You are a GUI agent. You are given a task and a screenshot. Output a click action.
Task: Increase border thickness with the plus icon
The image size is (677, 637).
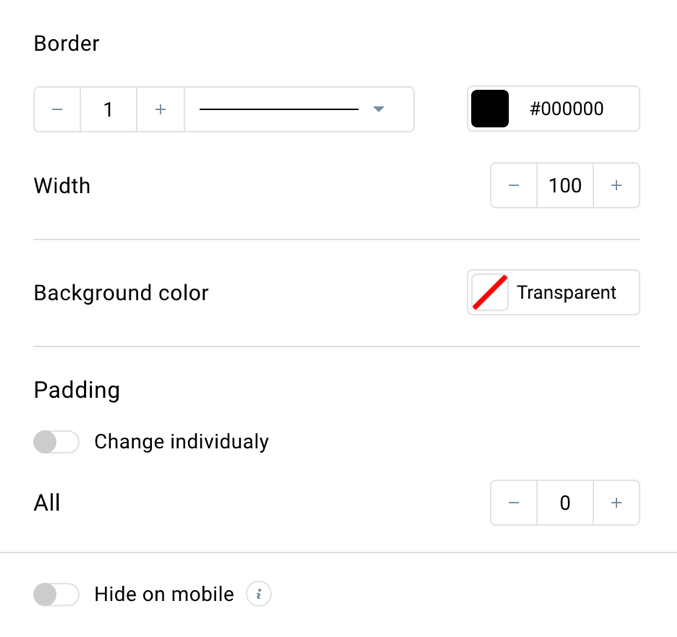tap(160, 109)
